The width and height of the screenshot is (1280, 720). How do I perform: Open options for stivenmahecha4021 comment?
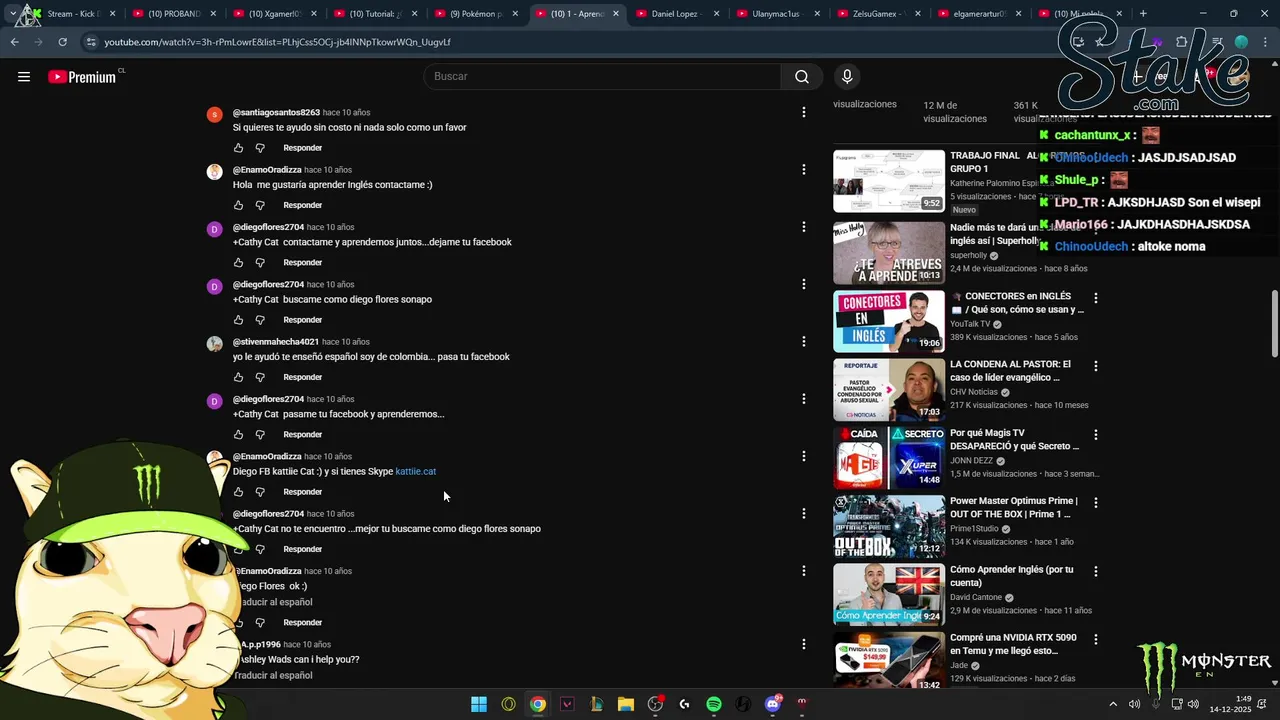point(803,342)
